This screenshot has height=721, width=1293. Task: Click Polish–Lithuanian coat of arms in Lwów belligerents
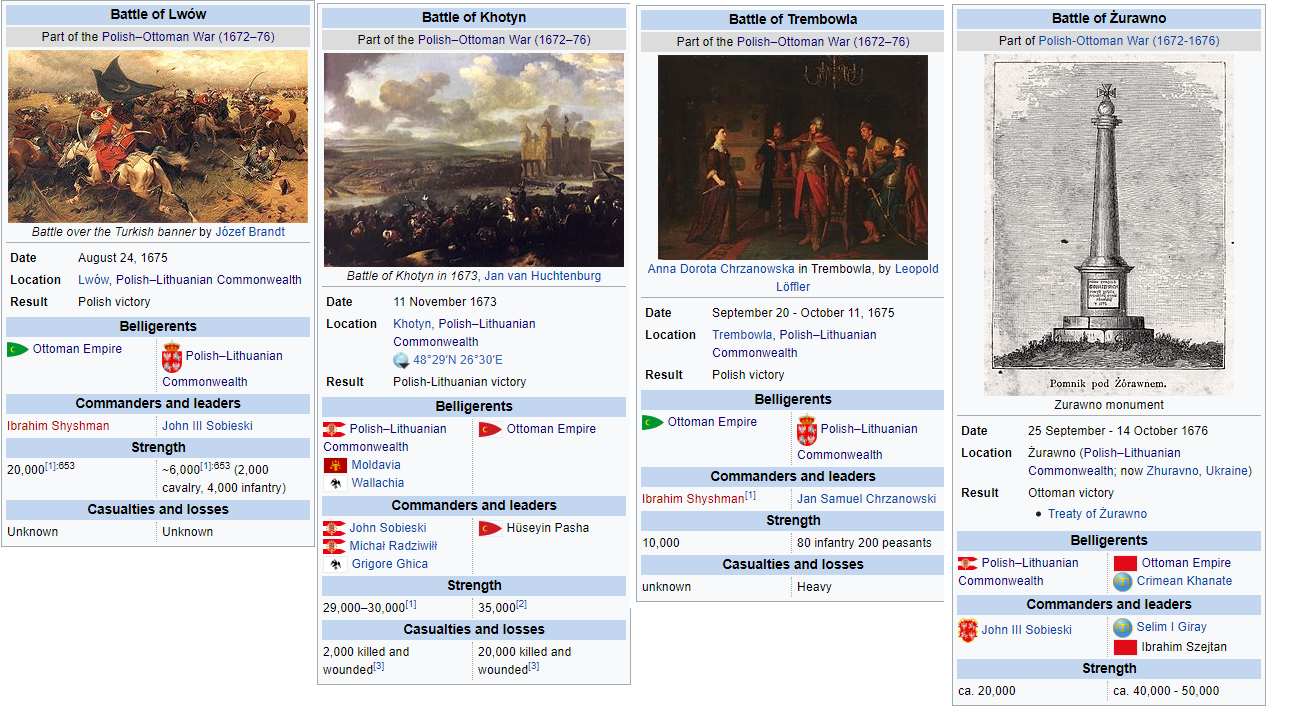tap(172, 357)
